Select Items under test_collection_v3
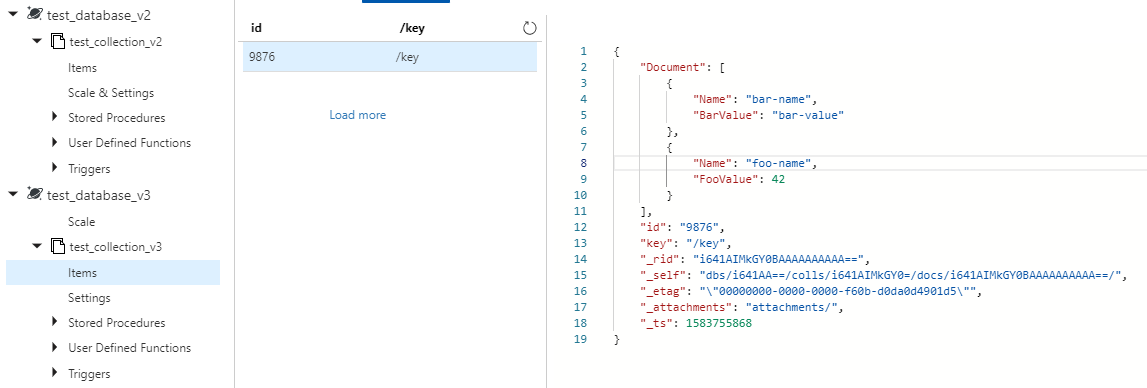 (x=113, y=272)
